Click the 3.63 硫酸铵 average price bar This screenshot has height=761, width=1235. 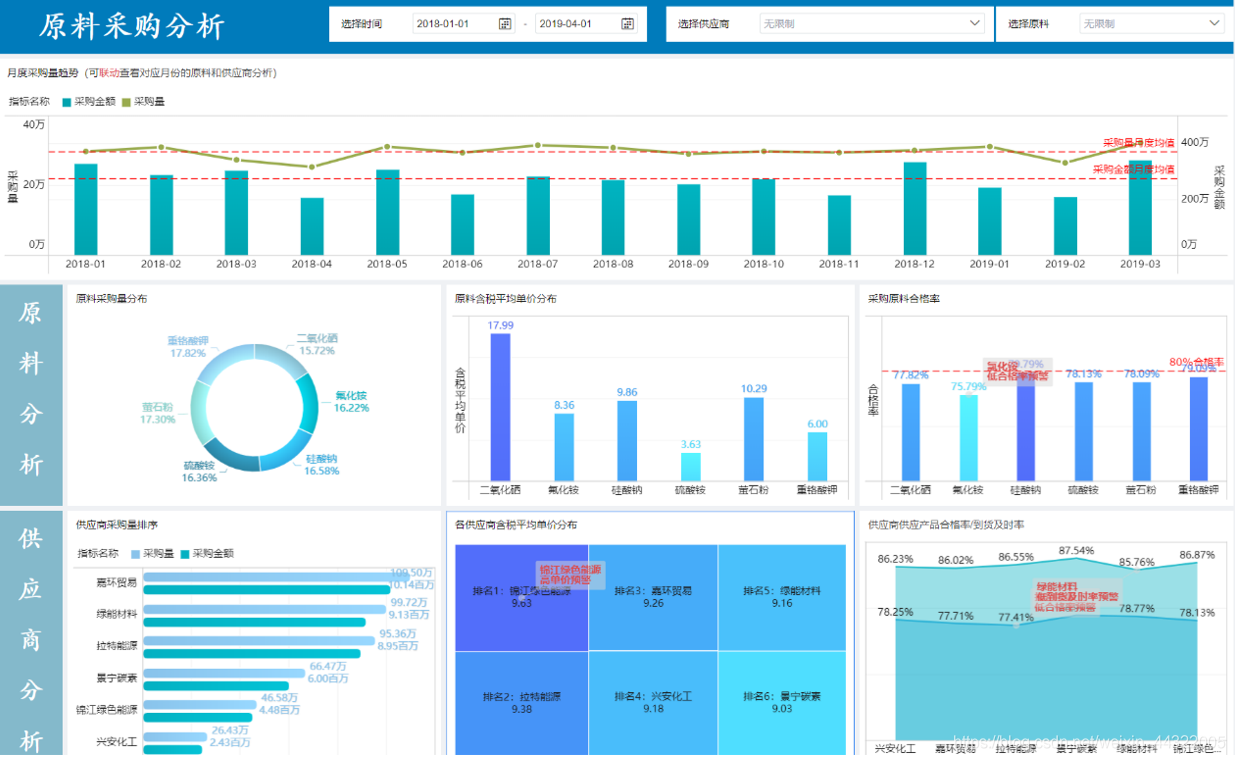point(691,466)
